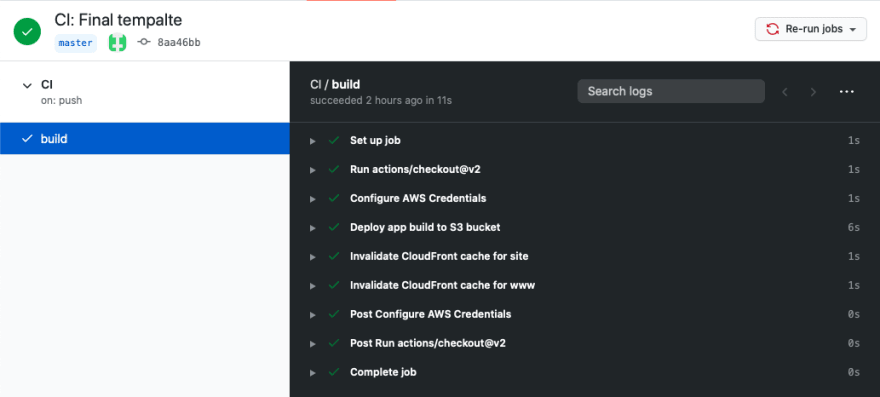Click the green workflow success status icon
Image resolution: width=880 pixels, height=397 pixels.
click(27, 31)
